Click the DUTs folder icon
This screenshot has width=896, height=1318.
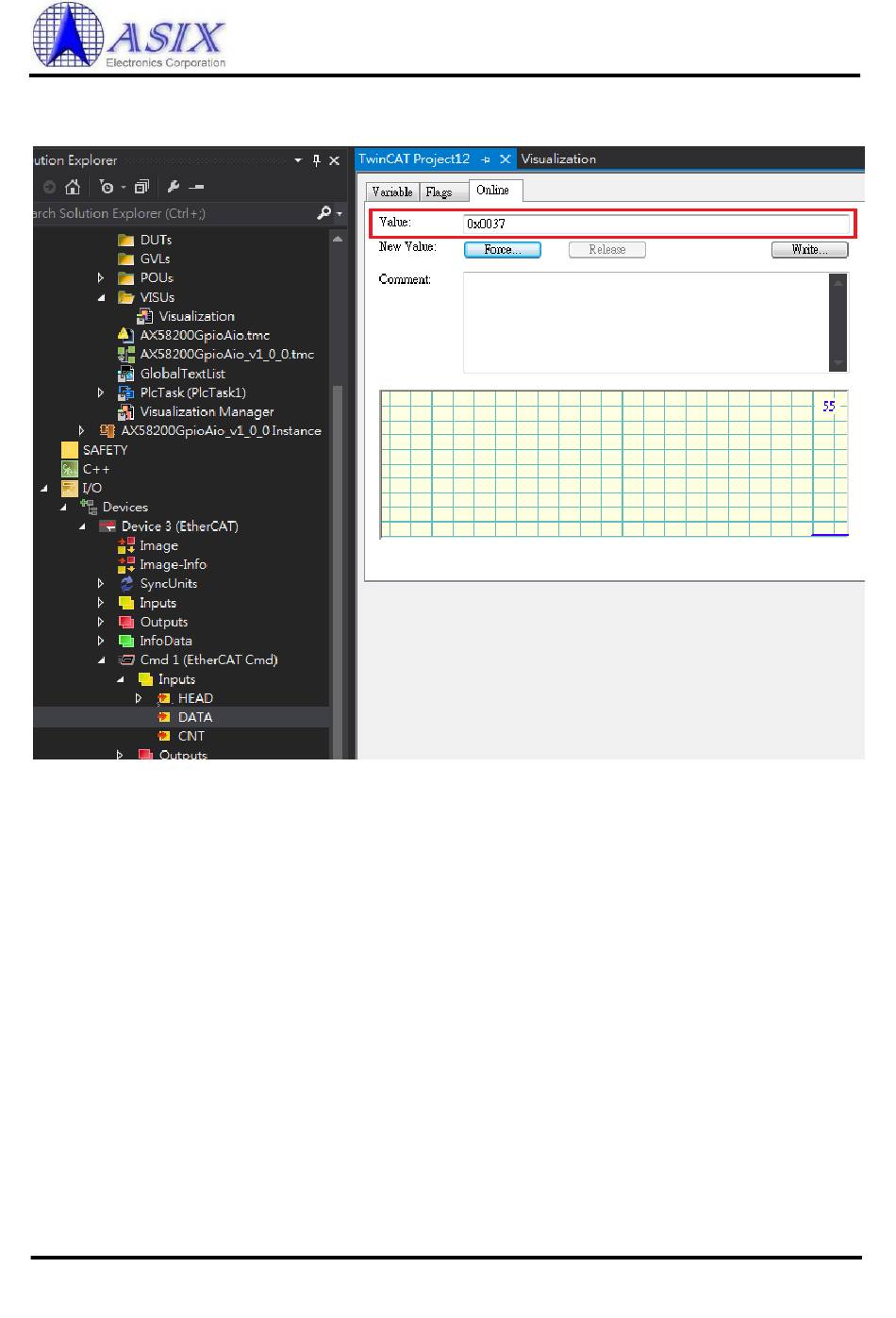[125, 240]
